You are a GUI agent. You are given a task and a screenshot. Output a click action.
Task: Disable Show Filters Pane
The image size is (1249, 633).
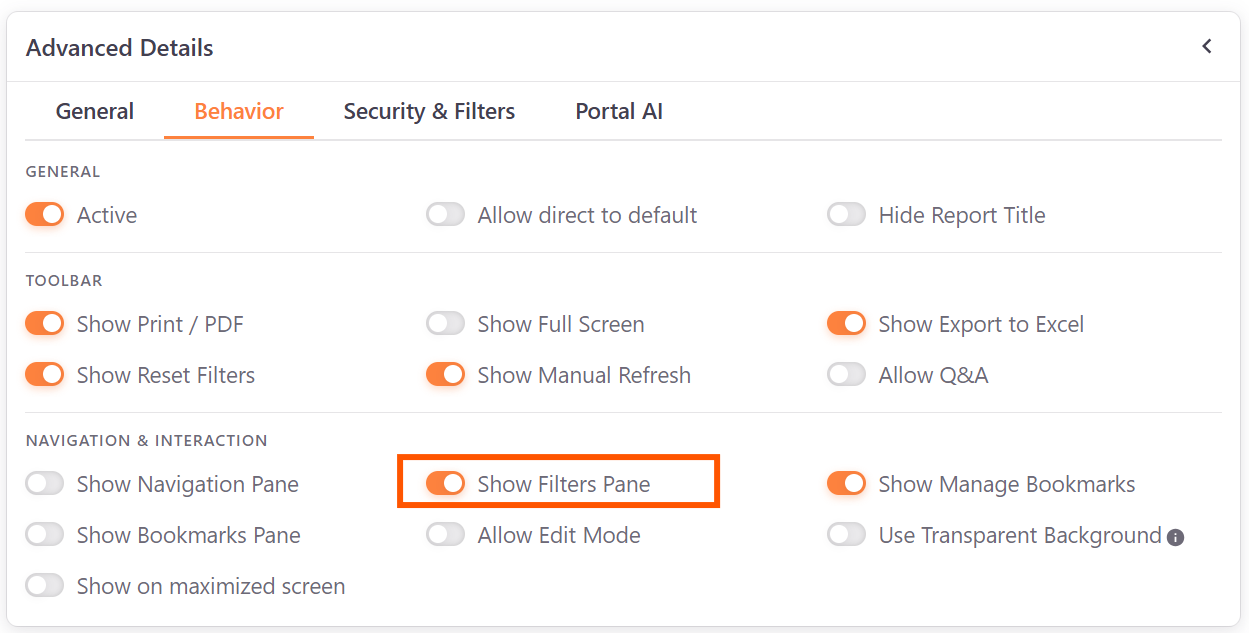pyautogui.click(x=445, y=483)
